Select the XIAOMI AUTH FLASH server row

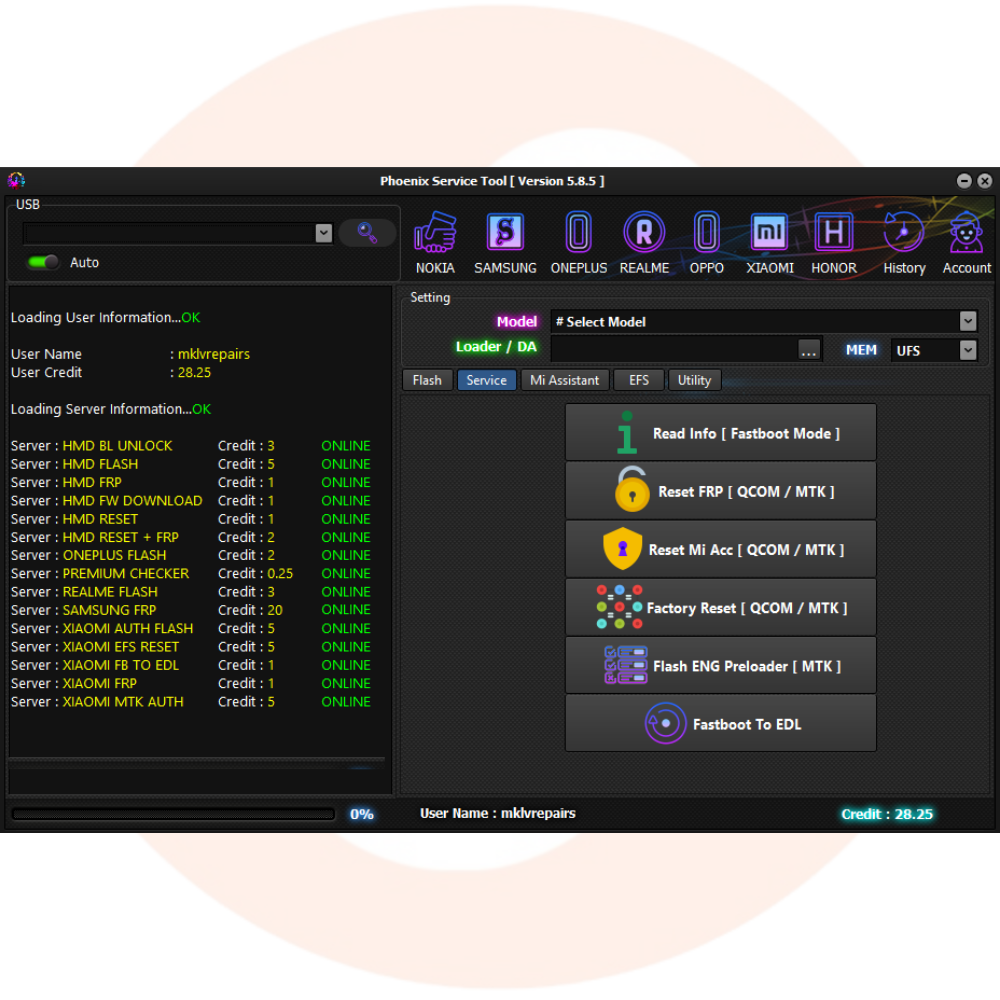[191, 628]
